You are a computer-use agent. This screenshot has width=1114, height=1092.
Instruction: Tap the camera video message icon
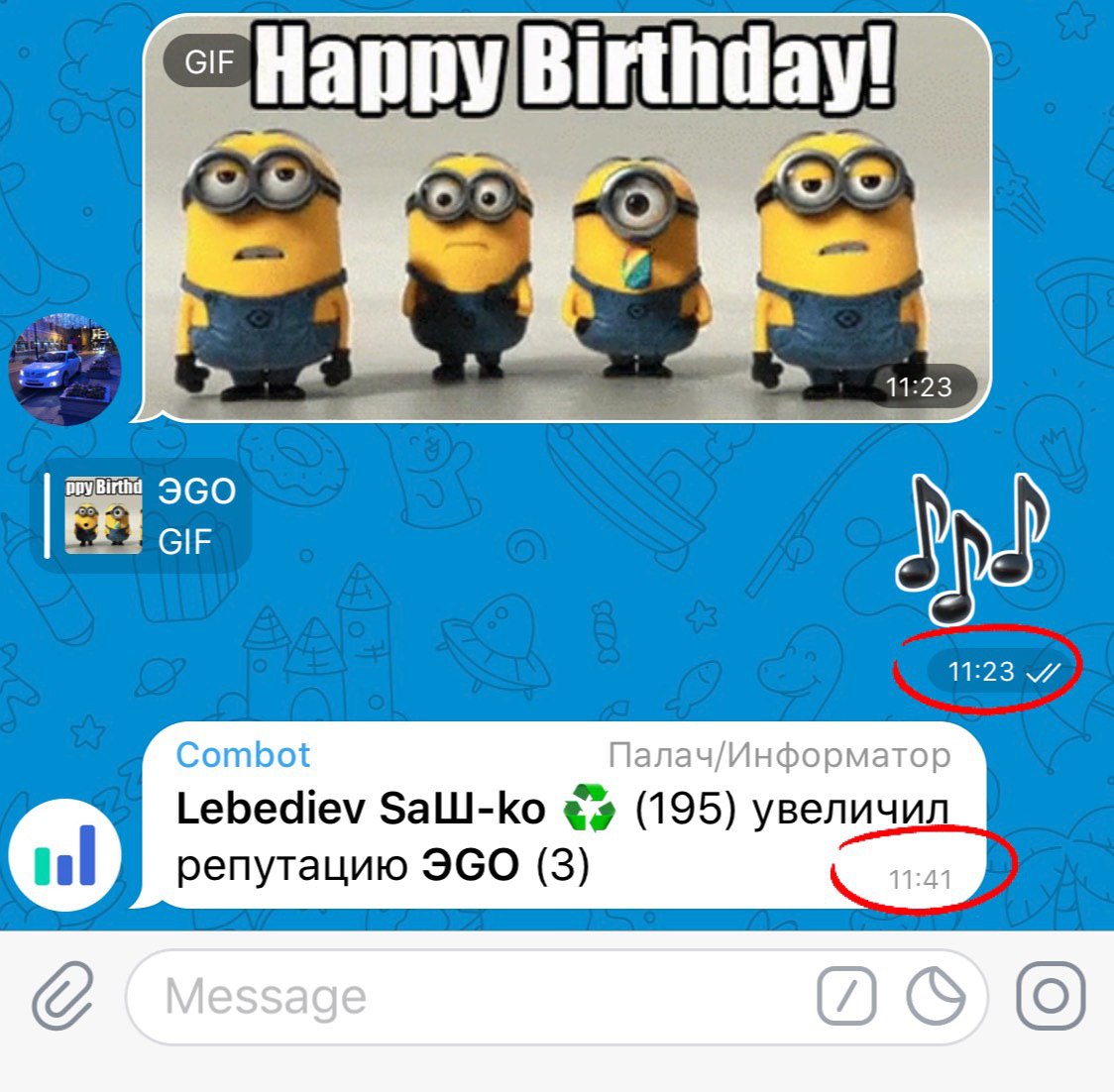click(x=1051, y=996)
